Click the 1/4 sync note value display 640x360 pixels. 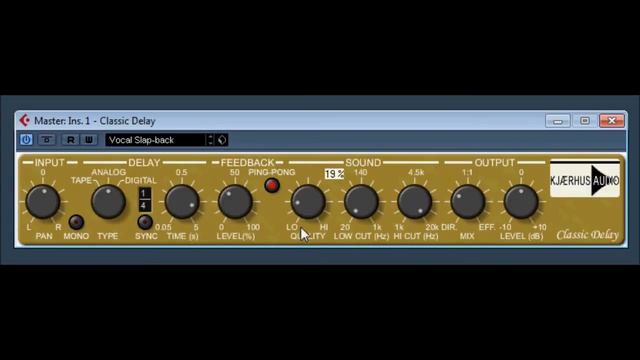coord(144,200)
